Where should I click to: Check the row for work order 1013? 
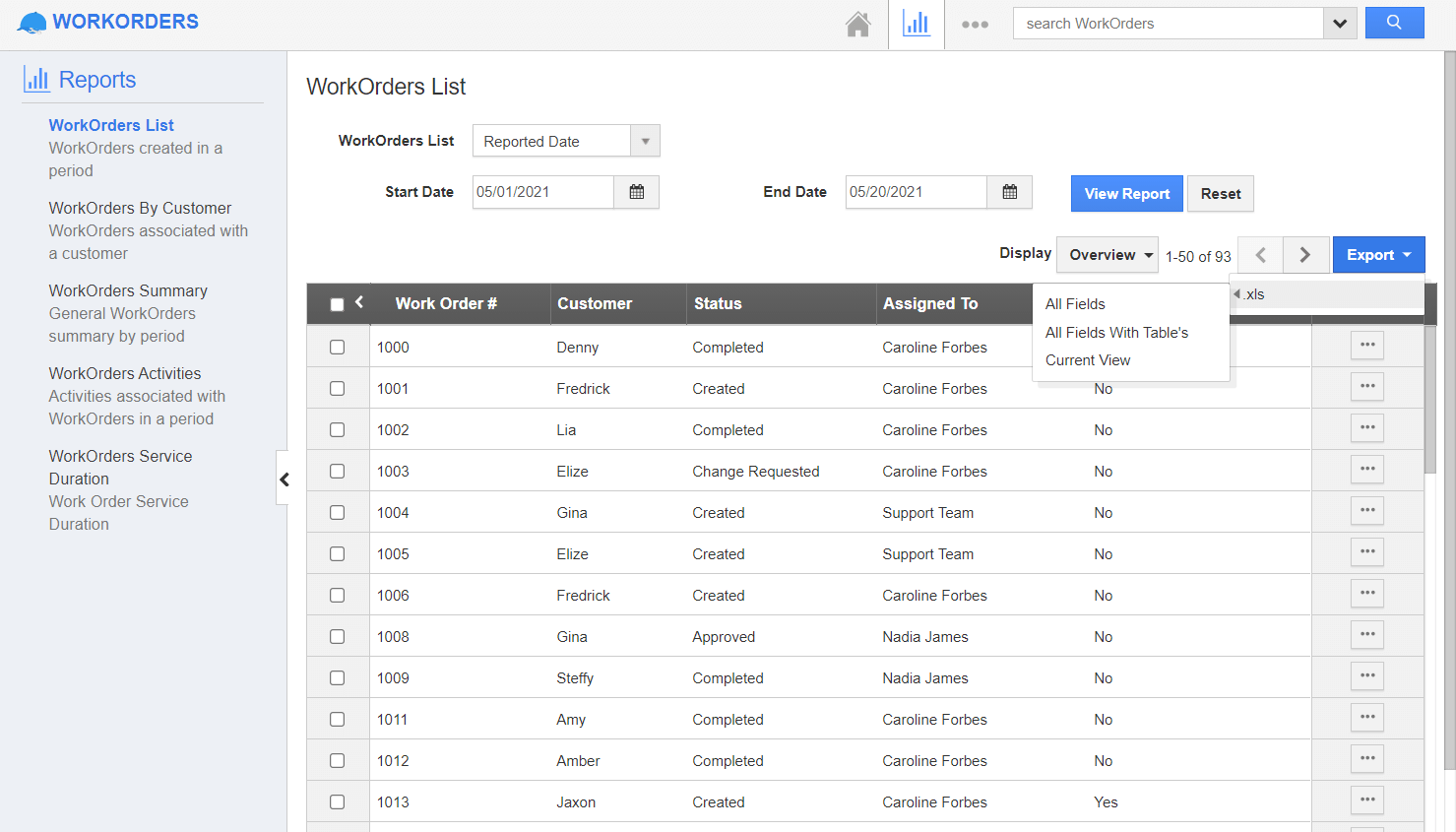pyautogui.click(x=338, y=801)
